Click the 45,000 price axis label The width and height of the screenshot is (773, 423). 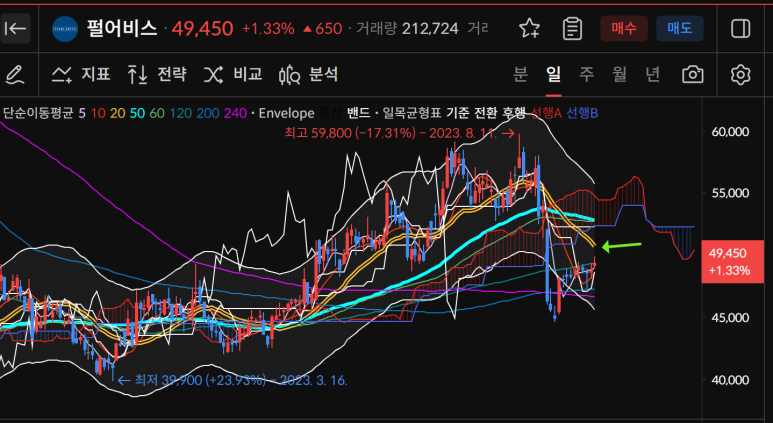(730, 317)
